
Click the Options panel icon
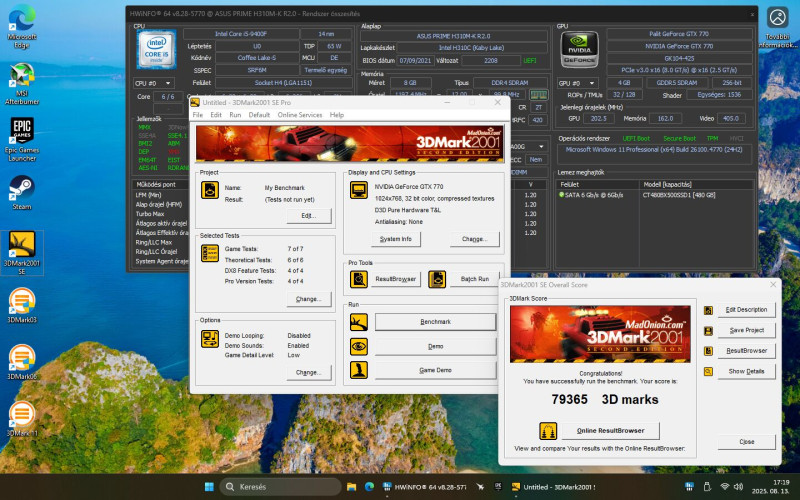(210, 339)
